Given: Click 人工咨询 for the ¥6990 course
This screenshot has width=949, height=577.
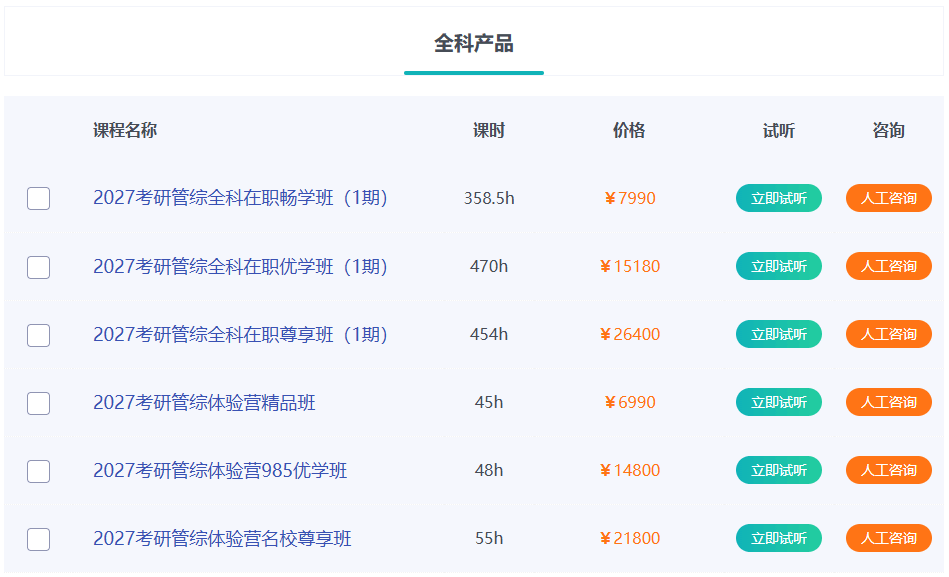Looking at the screenshot, I should click(x=888, y=402).
